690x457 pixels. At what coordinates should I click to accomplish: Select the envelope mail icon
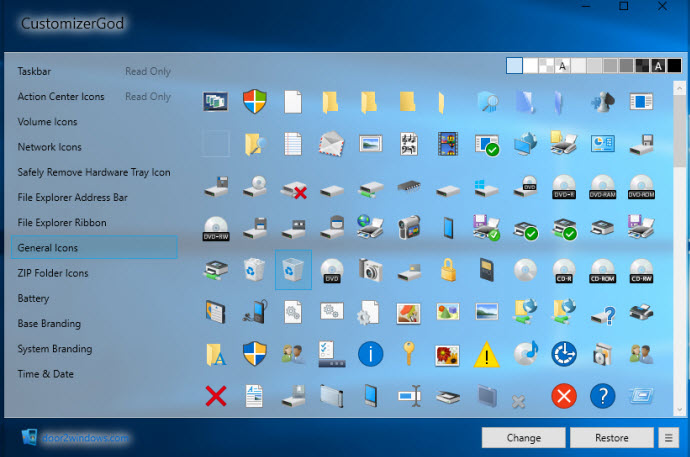point(331,143)
